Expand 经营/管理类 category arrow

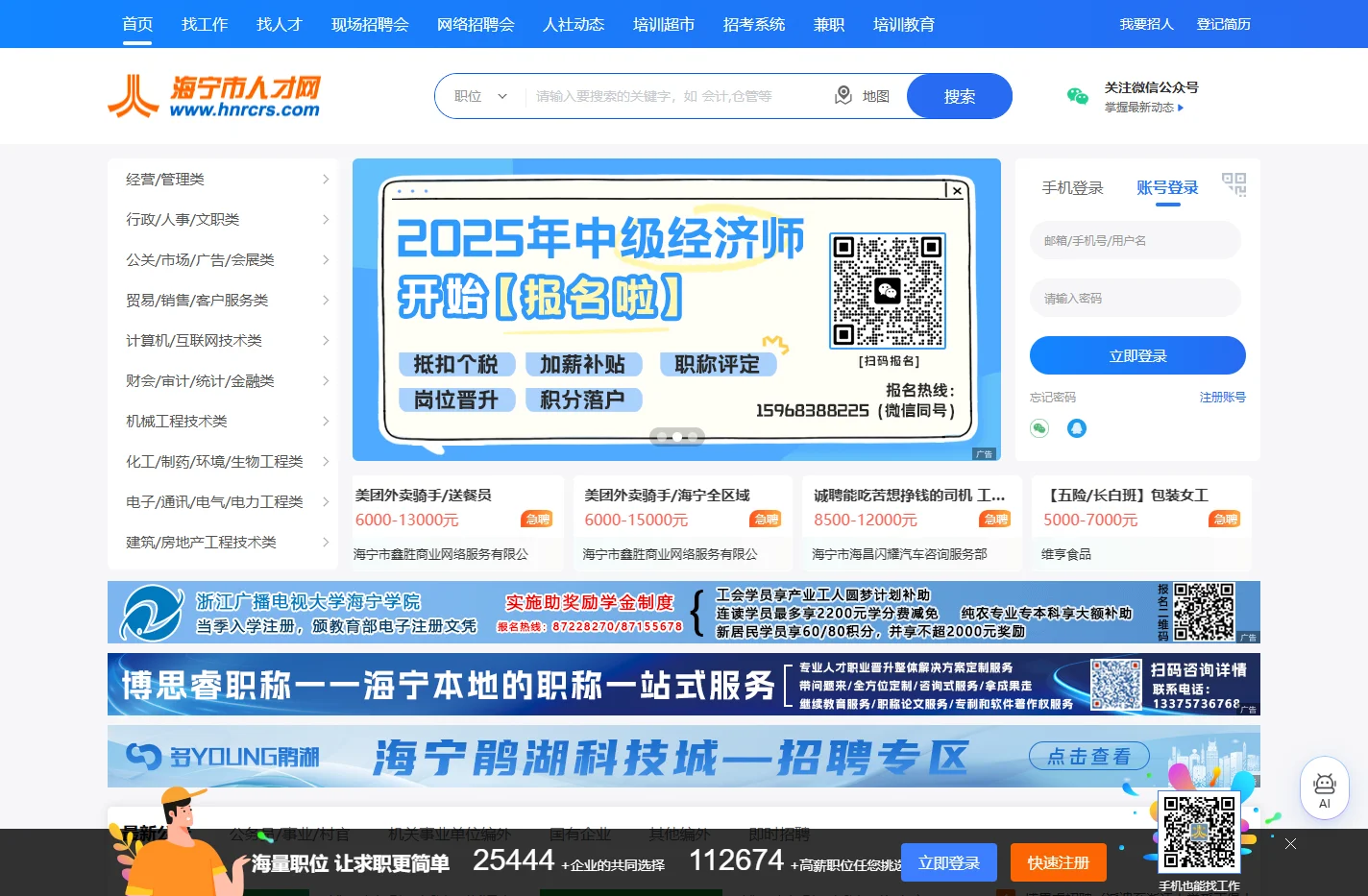point(326,180)
